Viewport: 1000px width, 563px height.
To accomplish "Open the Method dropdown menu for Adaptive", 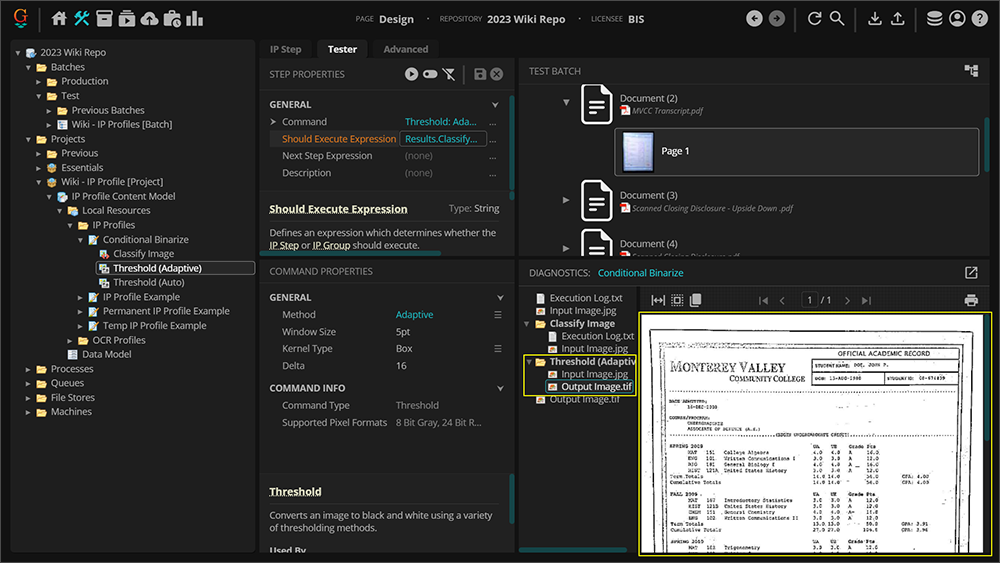I will [497, 315].
